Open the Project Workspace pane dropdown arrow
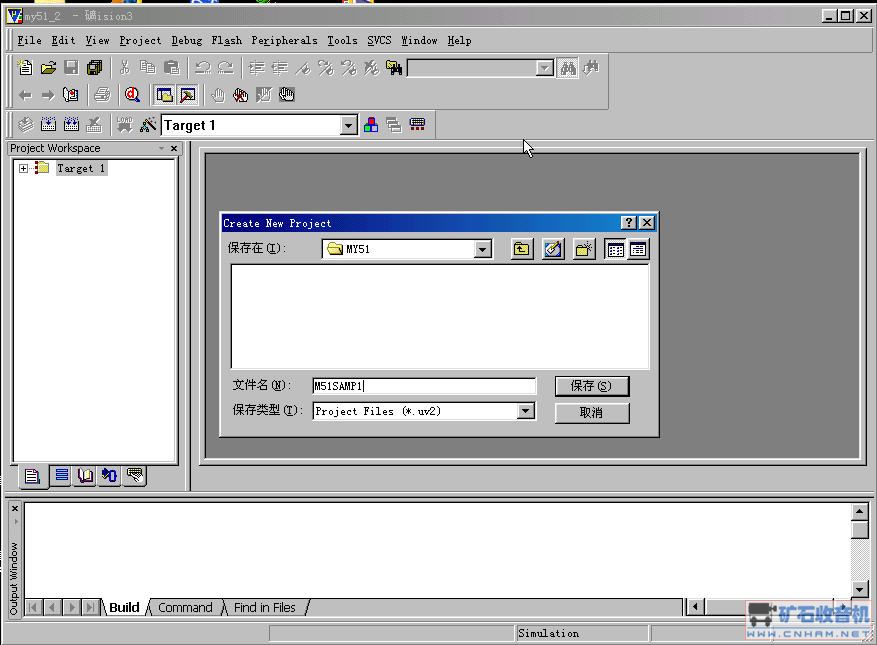Screen dimensions: 877x645 [x=161, y=148]
